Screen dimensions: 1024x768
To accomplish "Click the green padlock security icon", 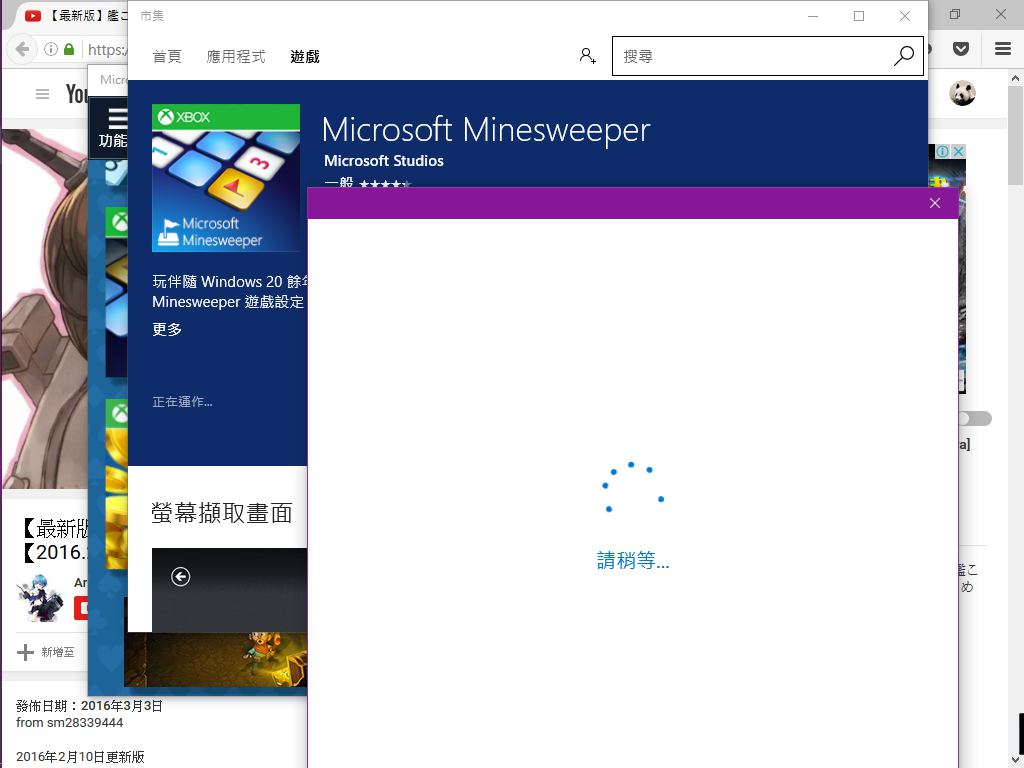I will 69,49.
